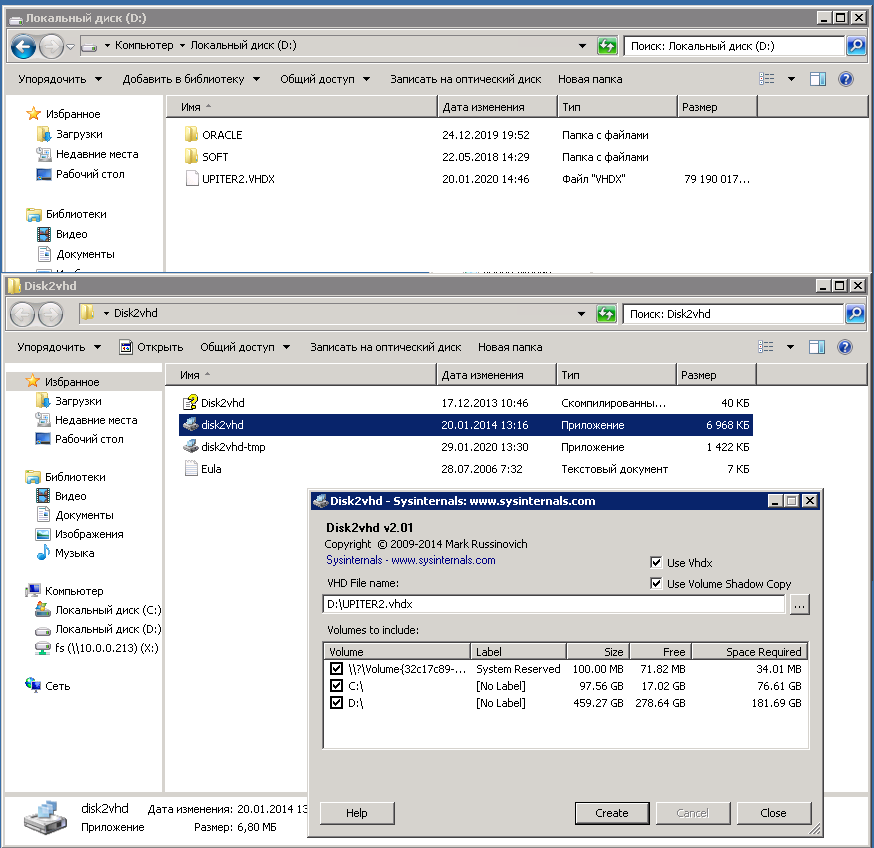The width and height of the screenshot is (874, 848).
Task: Open Упорядочить dropdown in D: window
Action: point(60,79)
